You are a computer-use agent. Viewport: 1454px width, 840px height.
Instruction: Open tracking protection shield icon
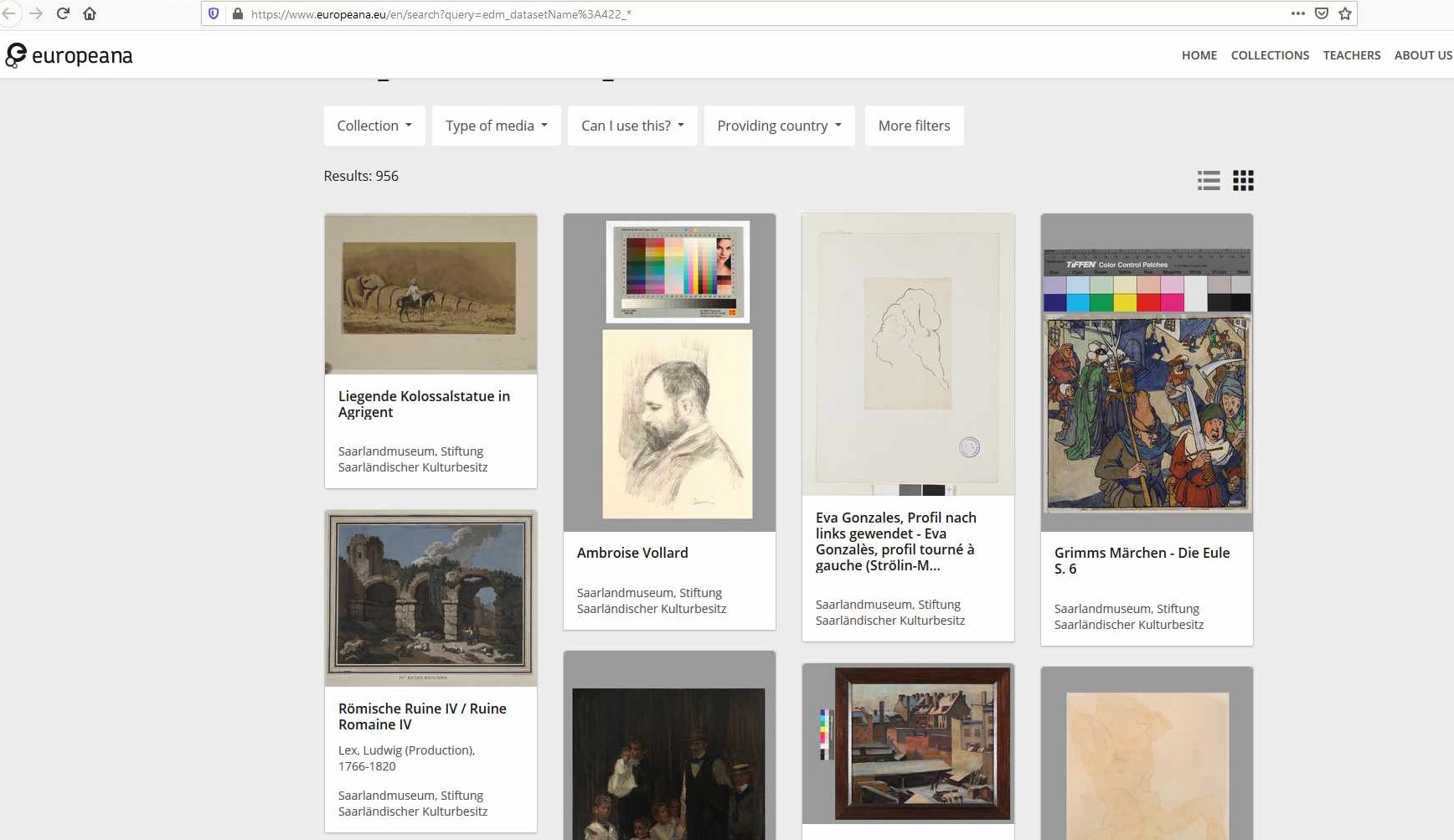click(214, 14)
